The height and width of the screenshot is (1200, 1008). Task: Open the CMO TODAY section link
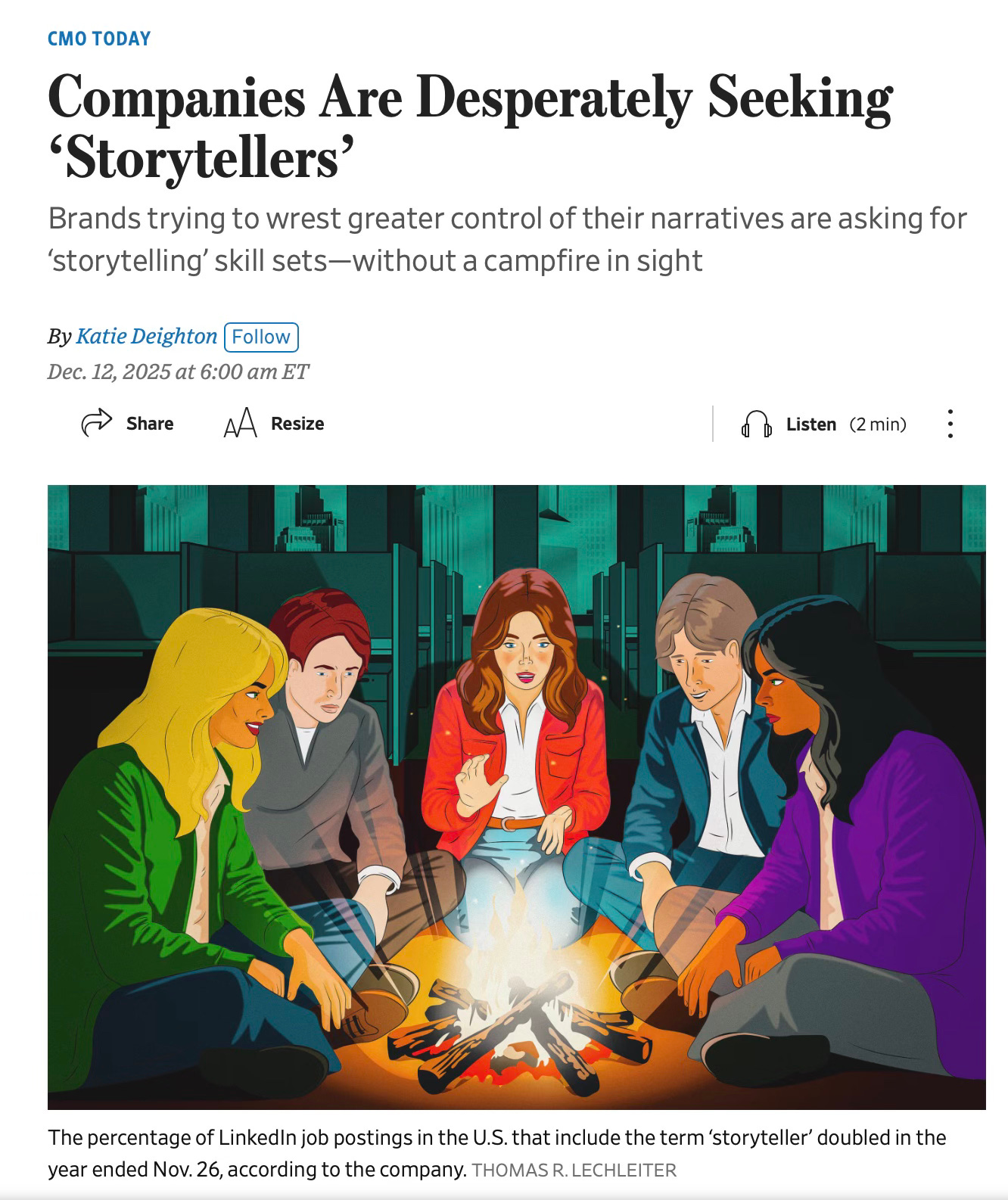point(99,39)
